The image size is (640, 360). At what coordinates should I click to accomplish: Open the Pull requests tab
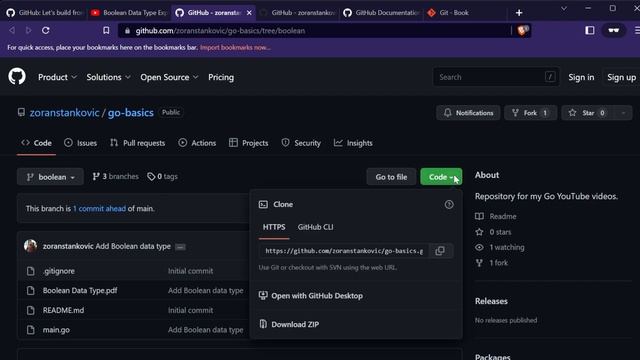tap(138, 143)
